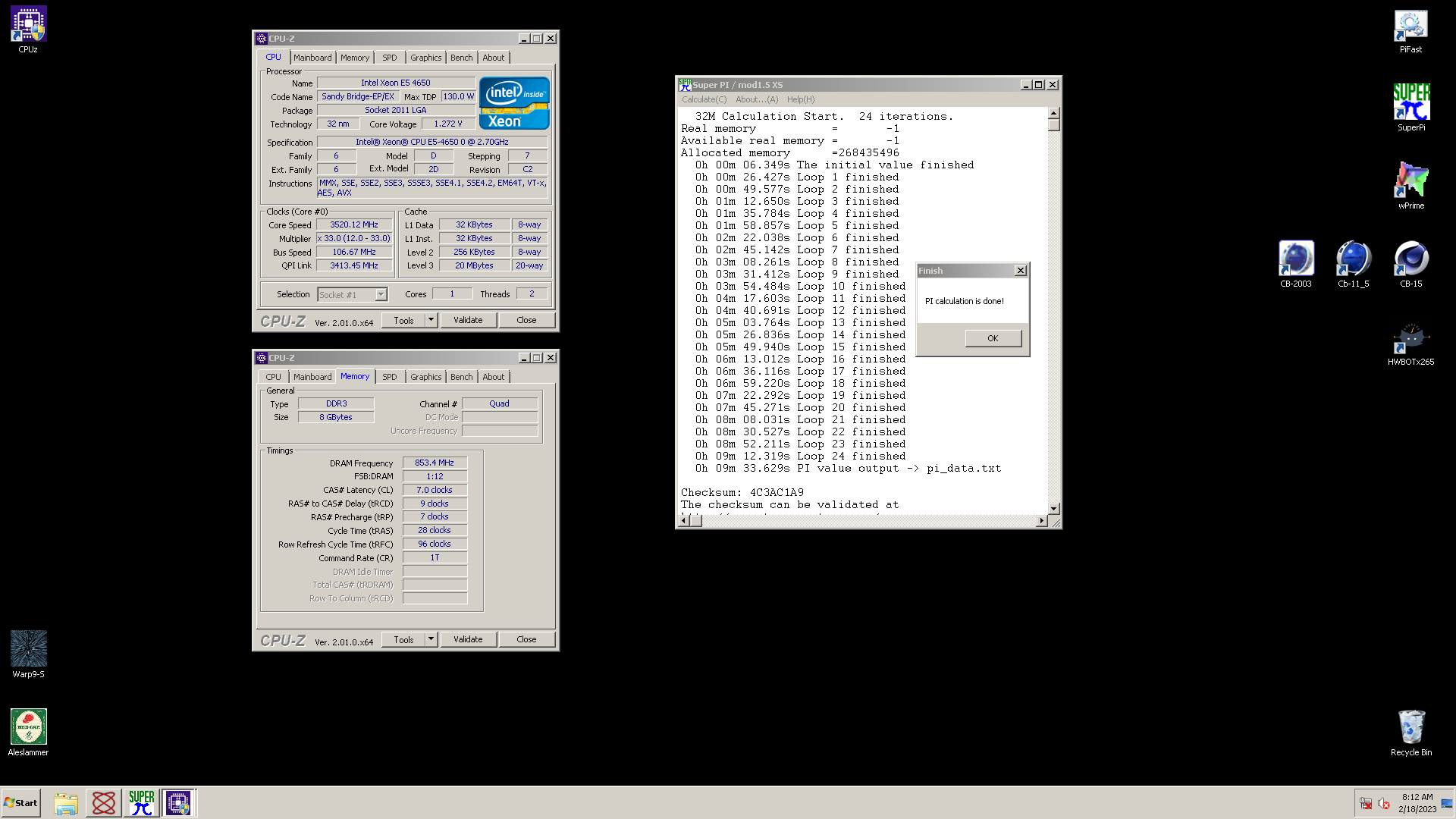Open the Cb-11_5 desktop shortcut
The image size is (1456, 819).
click(1353, 265)
